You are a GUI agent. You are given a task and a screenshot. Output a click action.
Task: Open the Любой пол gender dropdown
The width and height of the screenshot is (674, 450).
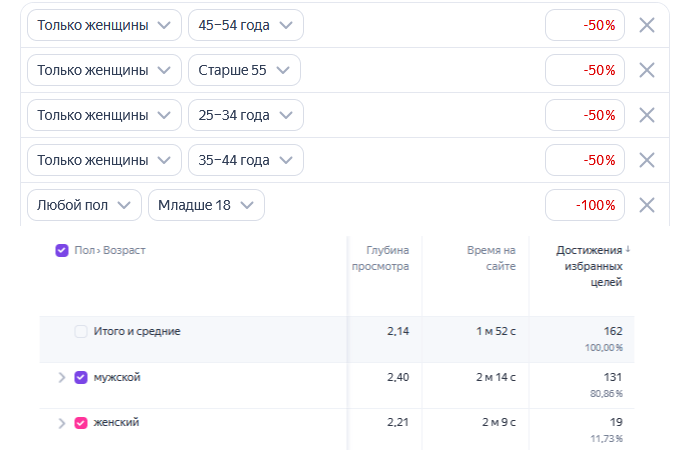pyautogui.click(x=84, y=205)
